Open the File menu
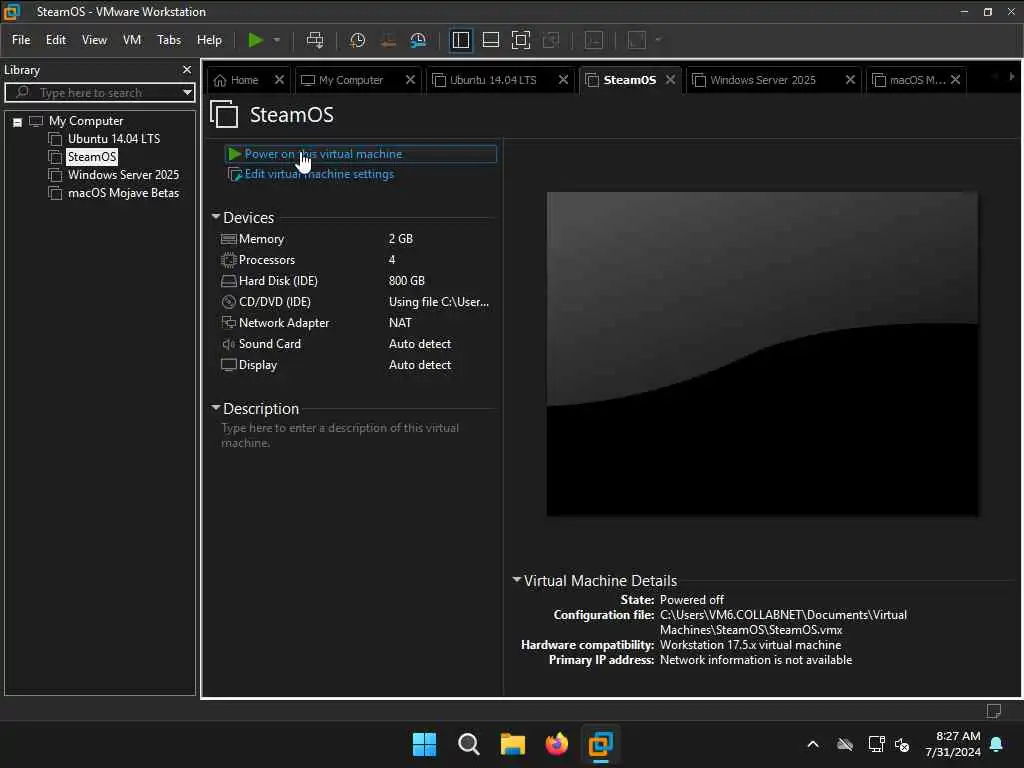The image size is (1024, 768). 21,40
